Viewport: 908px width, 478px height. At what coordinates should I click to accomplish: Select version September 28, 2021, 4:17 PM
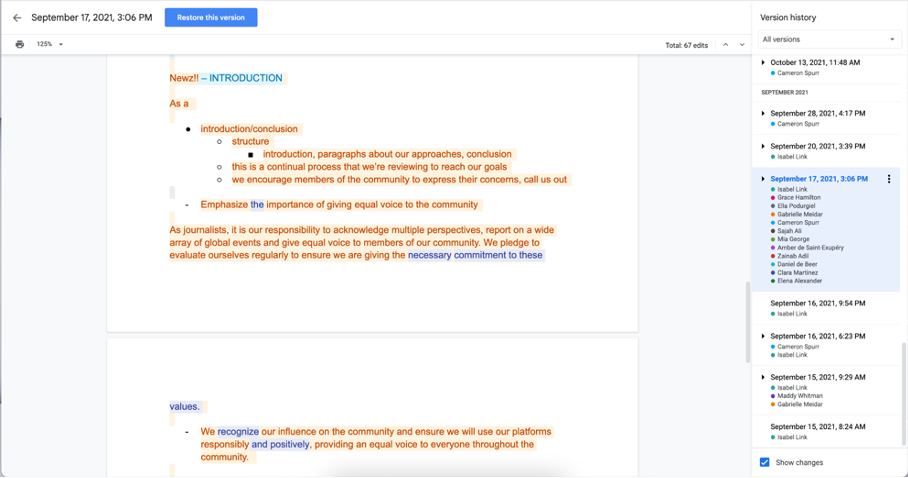click(x=818, y=114)
